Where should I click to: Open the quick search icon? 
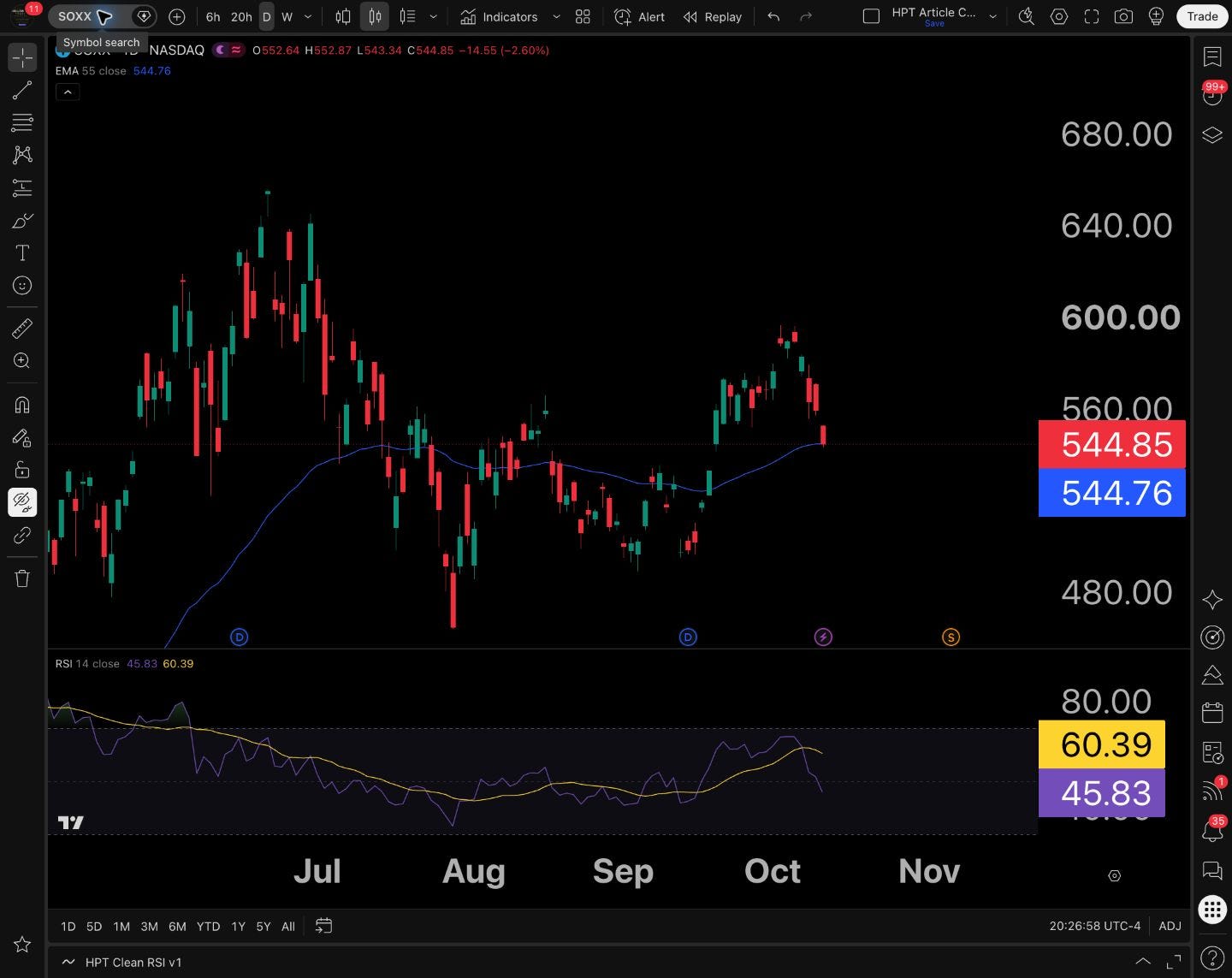(1026, 16)
